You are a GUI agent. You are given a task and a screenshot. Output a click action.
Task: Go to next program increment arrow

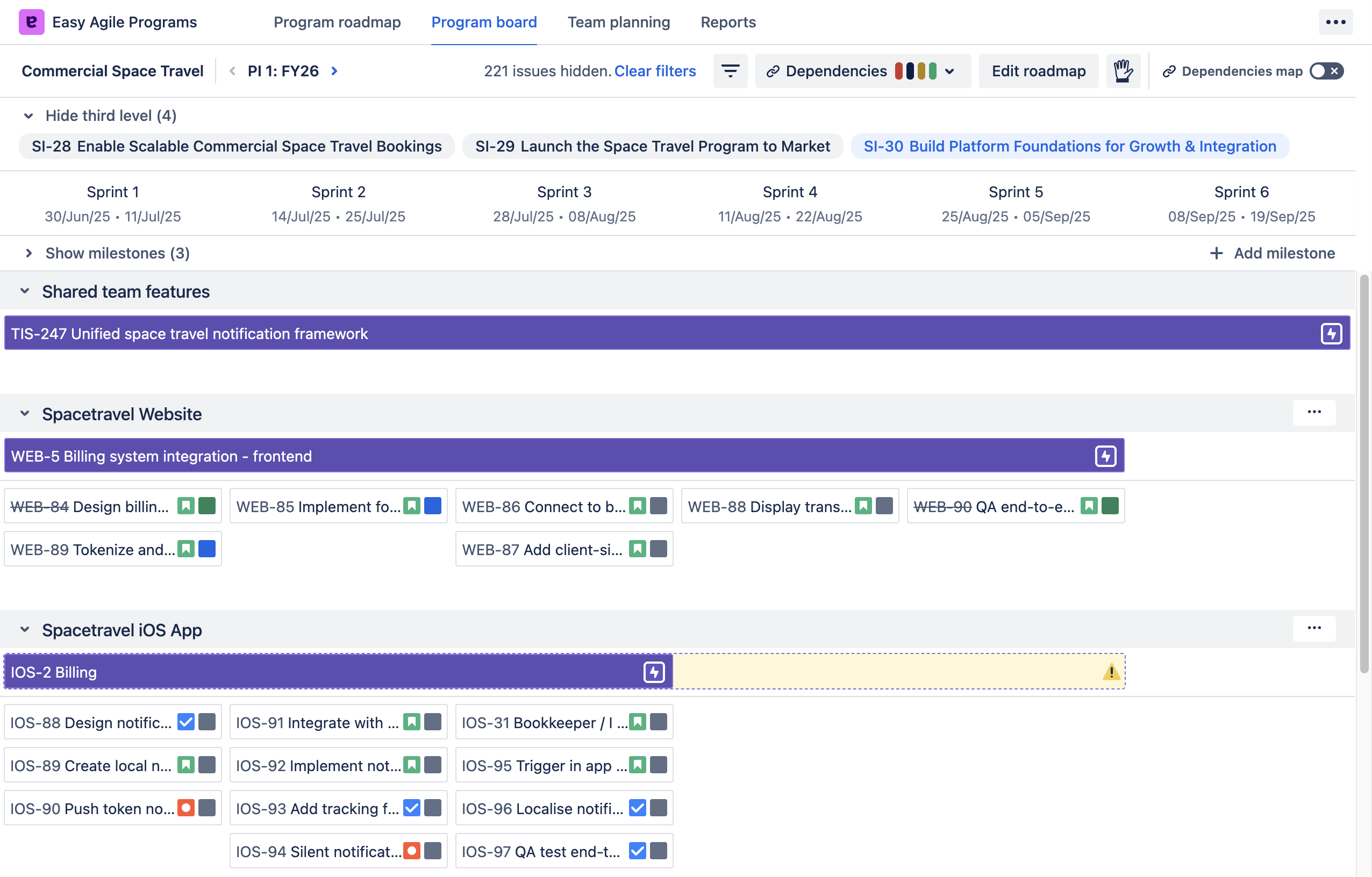(334, 71)
